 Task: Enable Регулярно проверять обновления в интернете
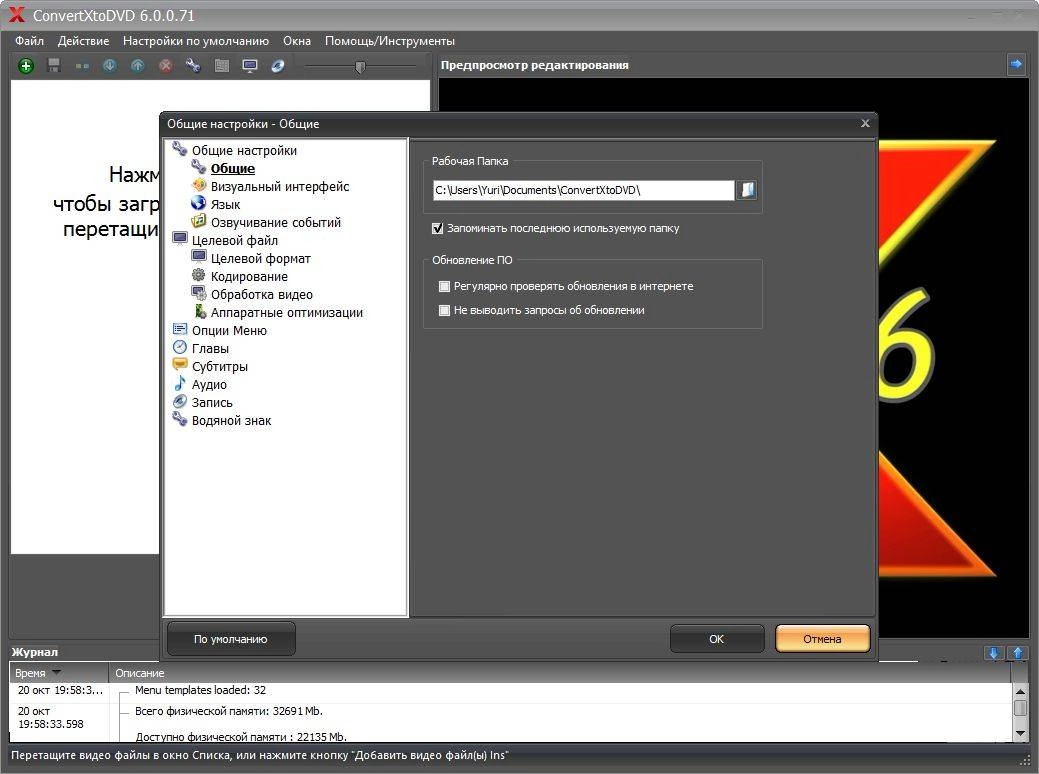click(445, 286)
